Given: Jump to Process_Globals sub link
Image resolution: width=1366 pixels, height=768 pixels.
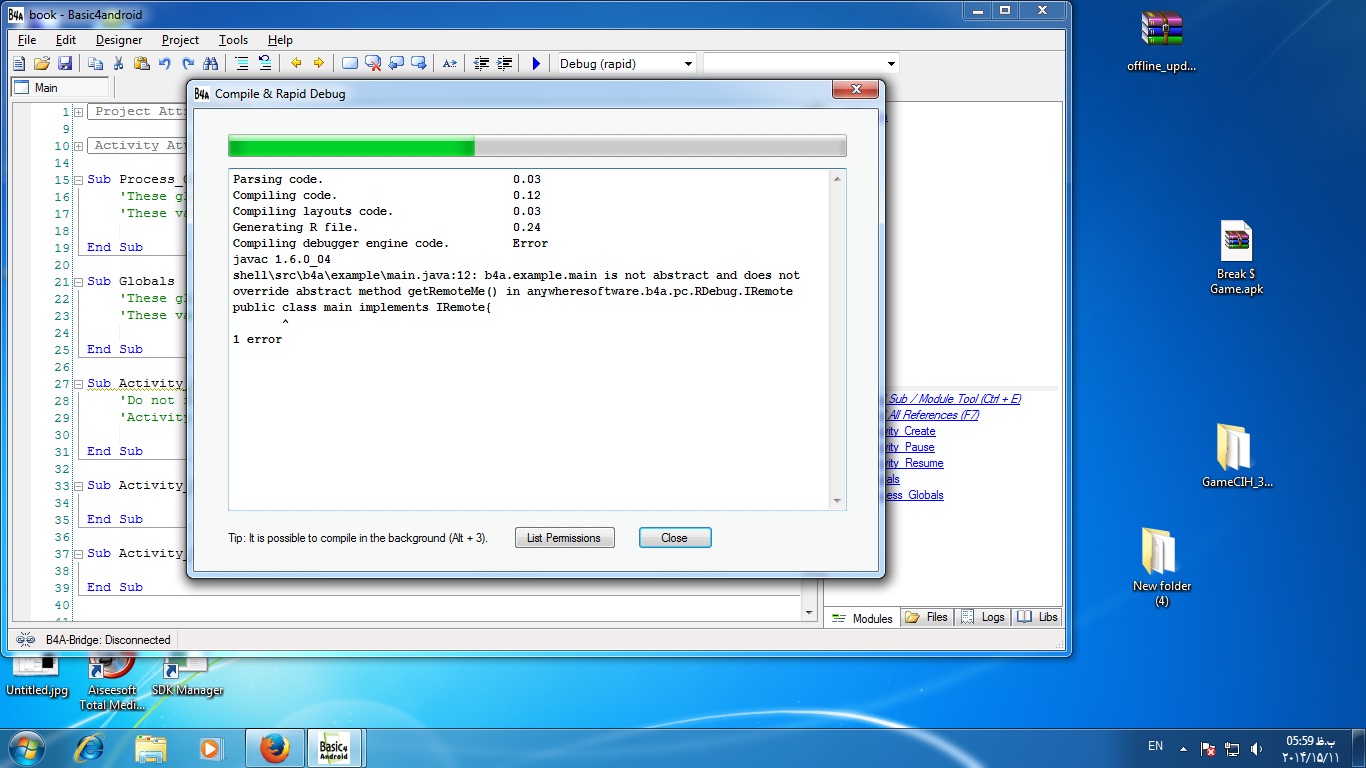Looking at the screenshot, I should point(914,495).
